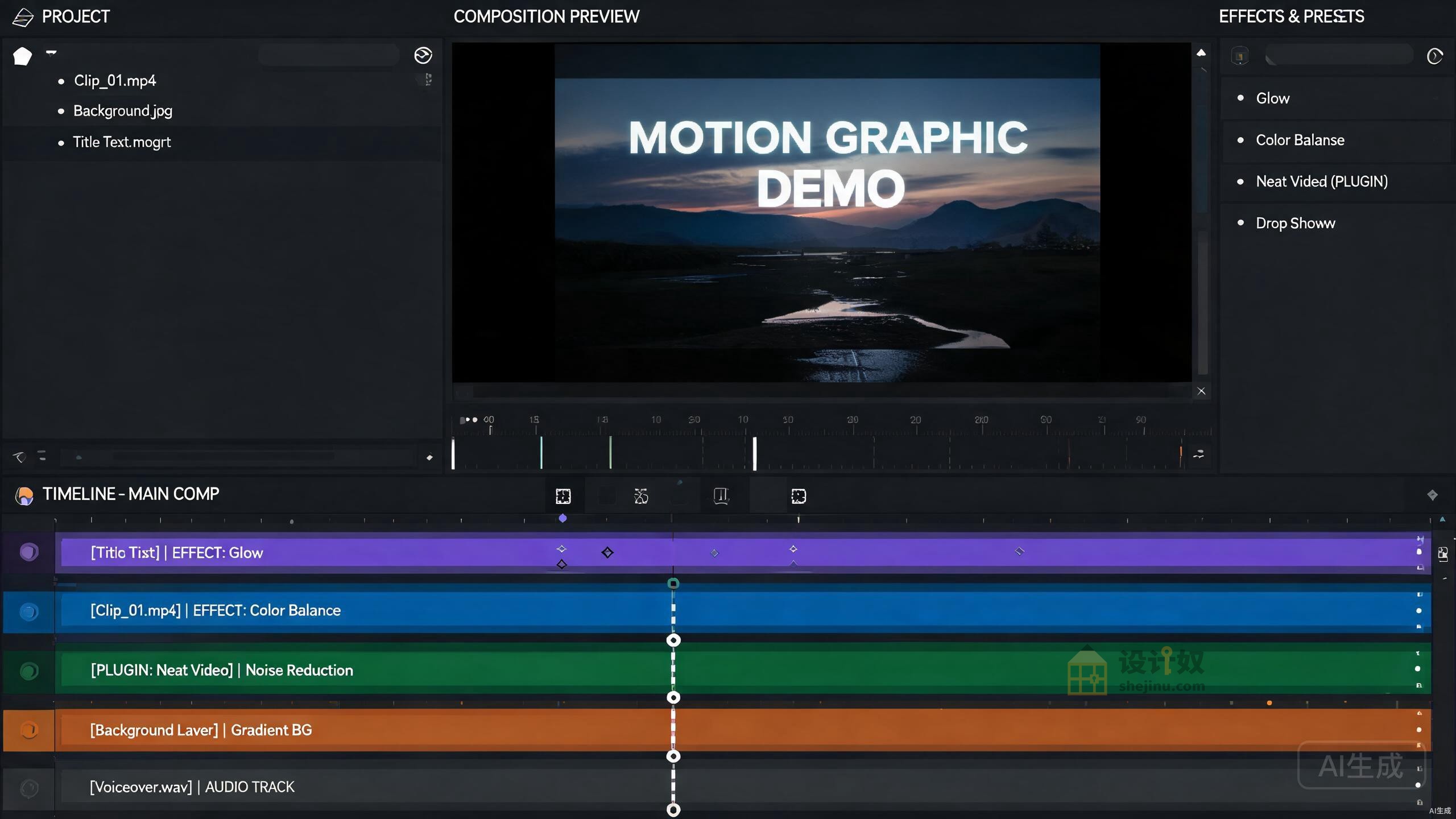Click the Timeline Main Comp color wheel icon
1456x819 pixels.
24,495
